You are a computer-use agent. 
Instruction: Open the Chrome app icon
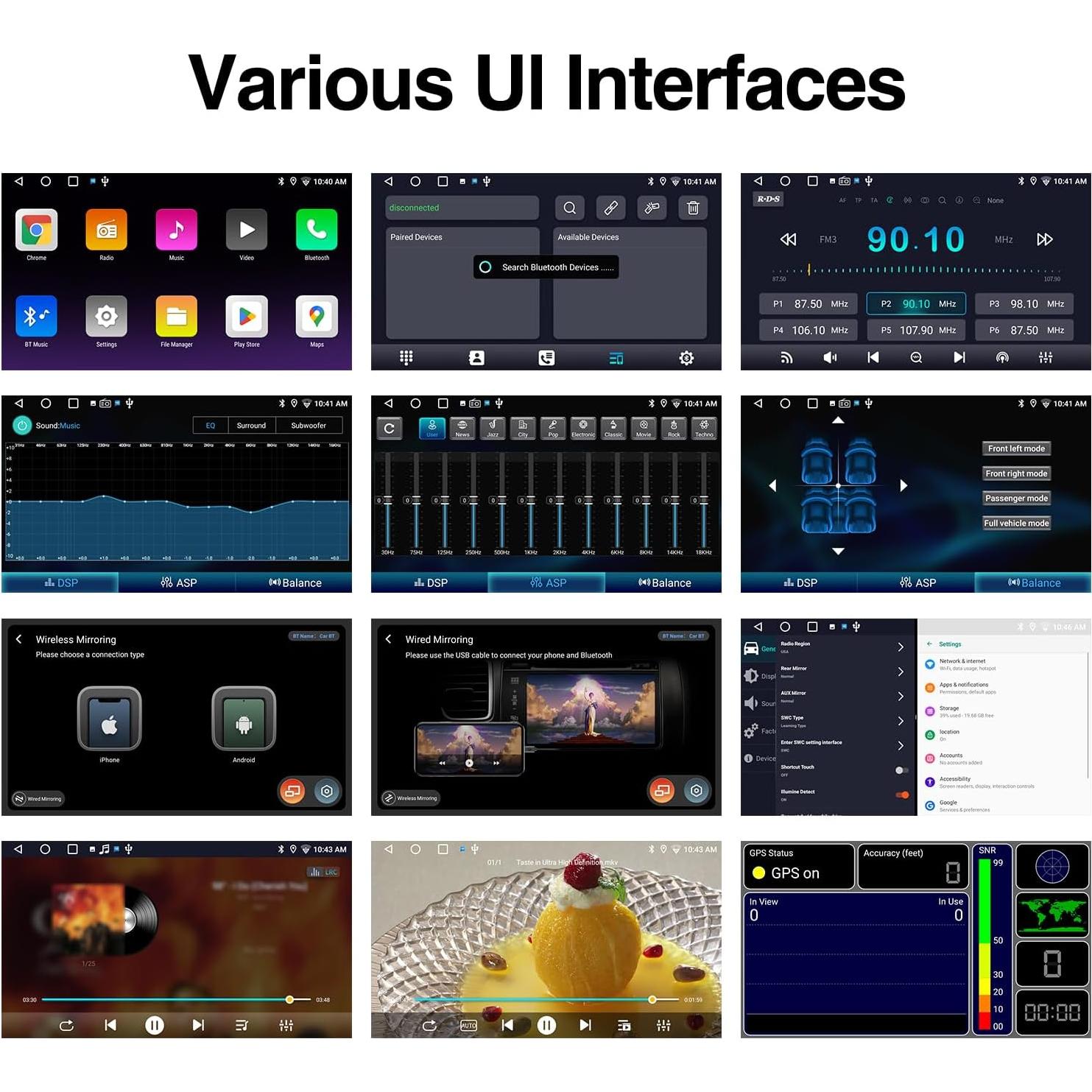pos(36,230)
